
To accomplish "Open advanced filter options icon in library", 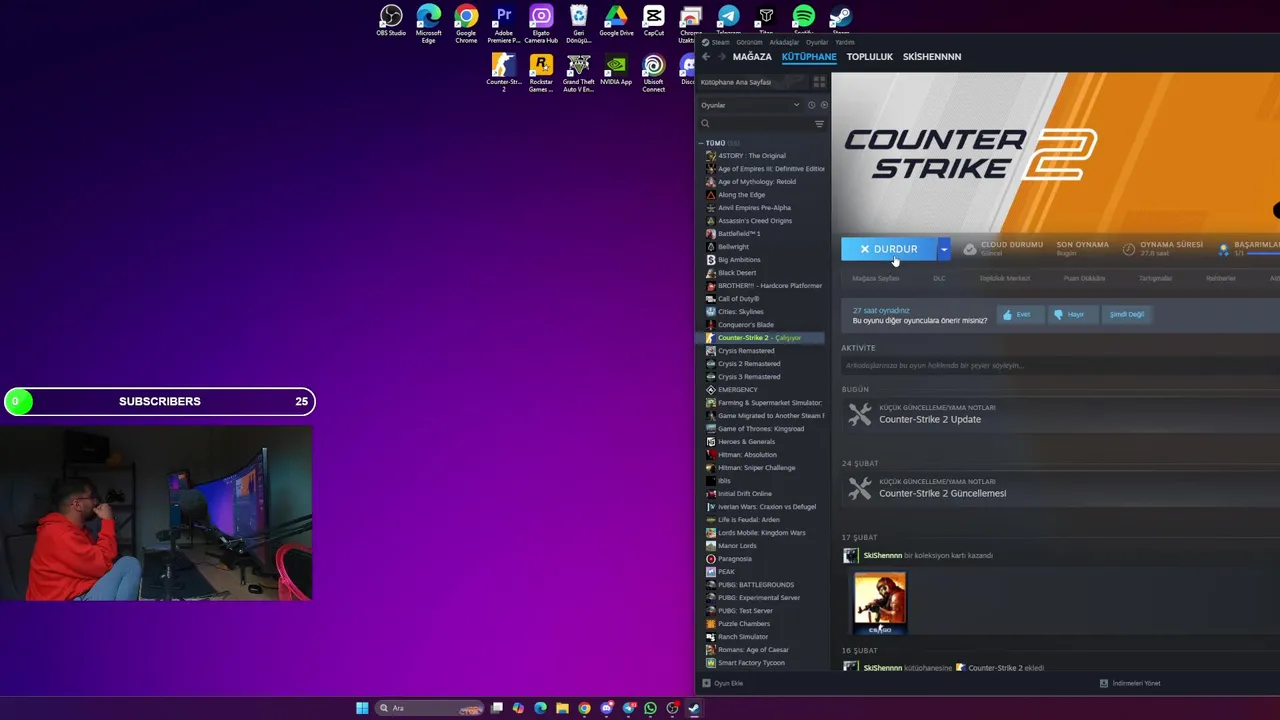I will [x=819, y=124].
